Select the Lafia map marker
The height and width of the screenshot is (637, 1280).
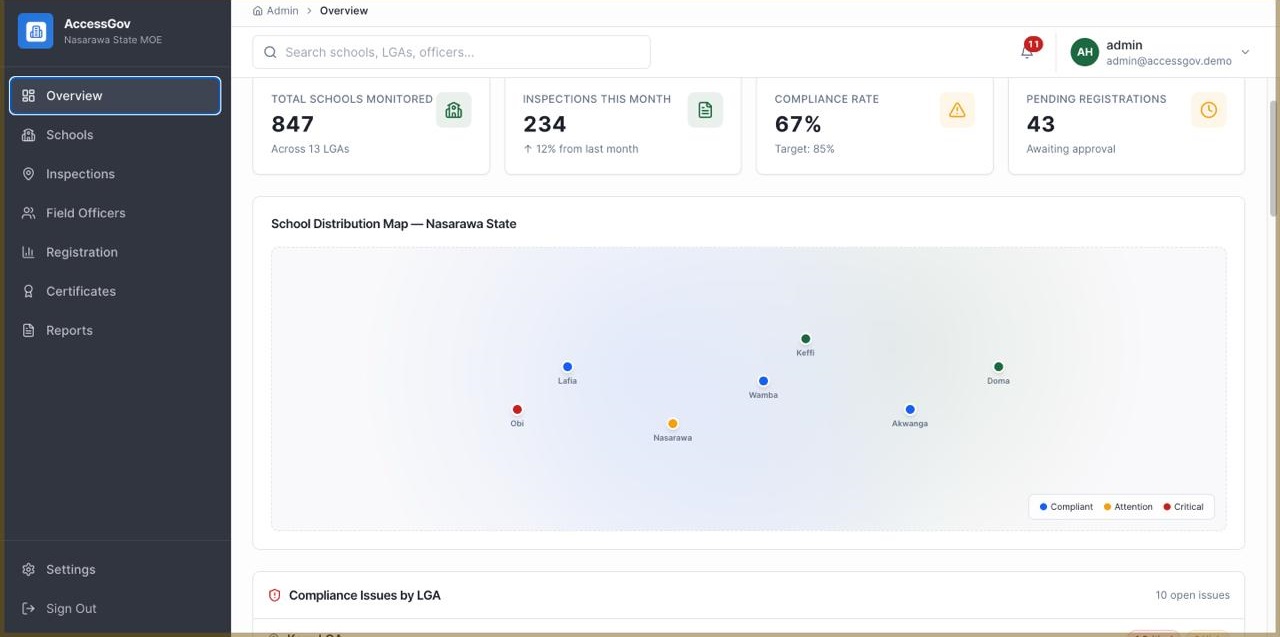click(567, 367)
